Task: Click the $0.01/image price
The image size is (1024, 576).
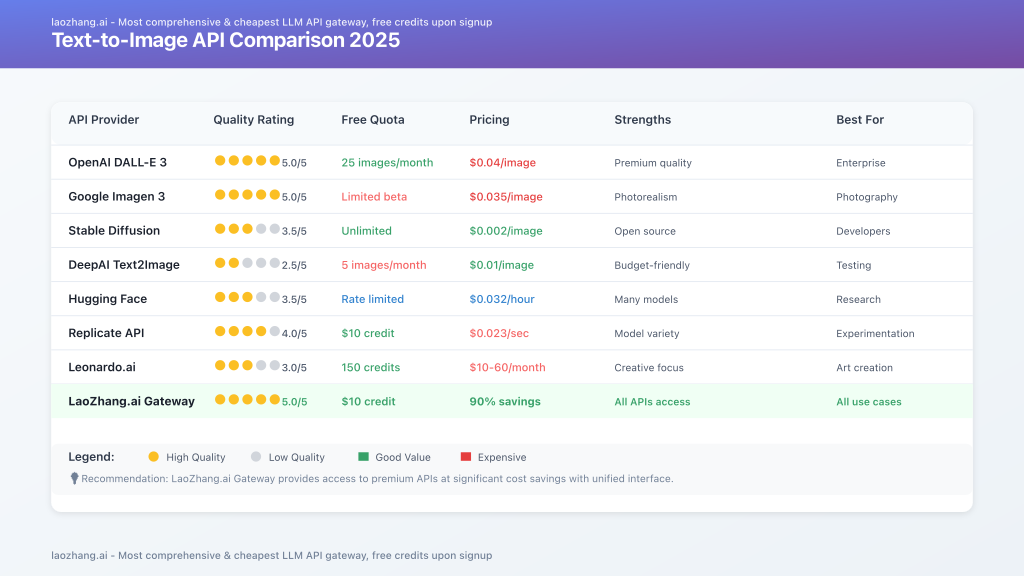Action: point(501,264)
